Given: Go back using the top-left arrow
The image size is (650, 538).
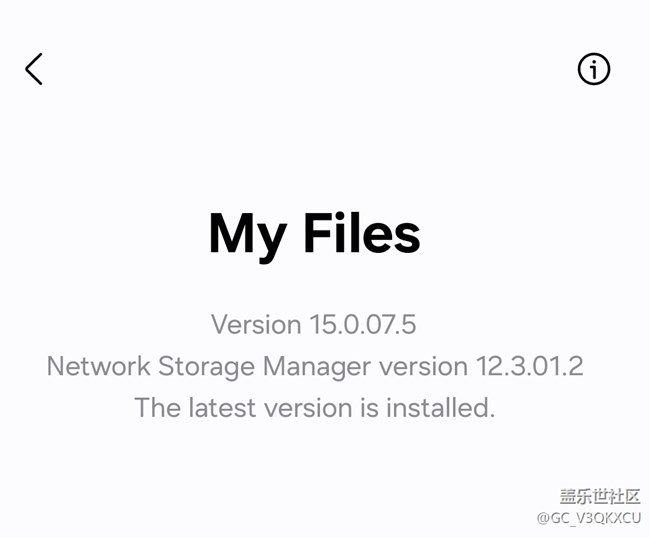Looking at the screenshot, I should point(34,69).
